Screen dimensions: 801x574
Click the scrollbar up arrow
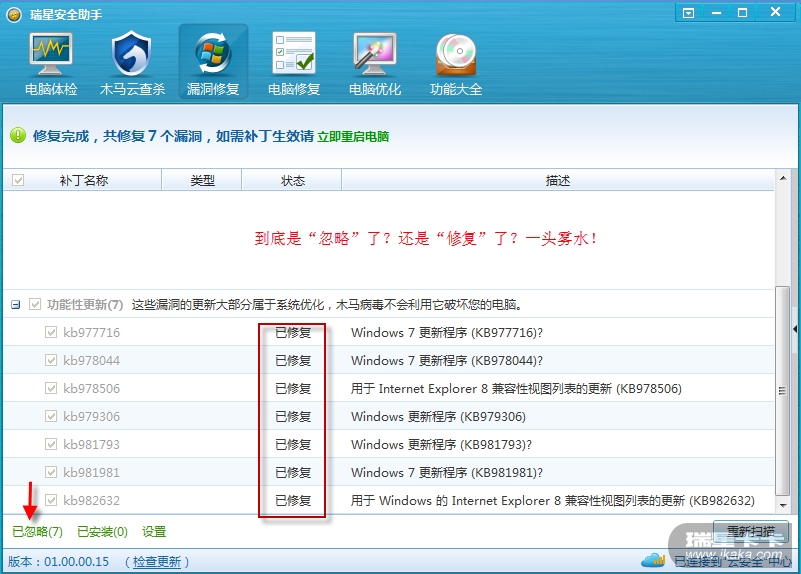click(783, 178)
